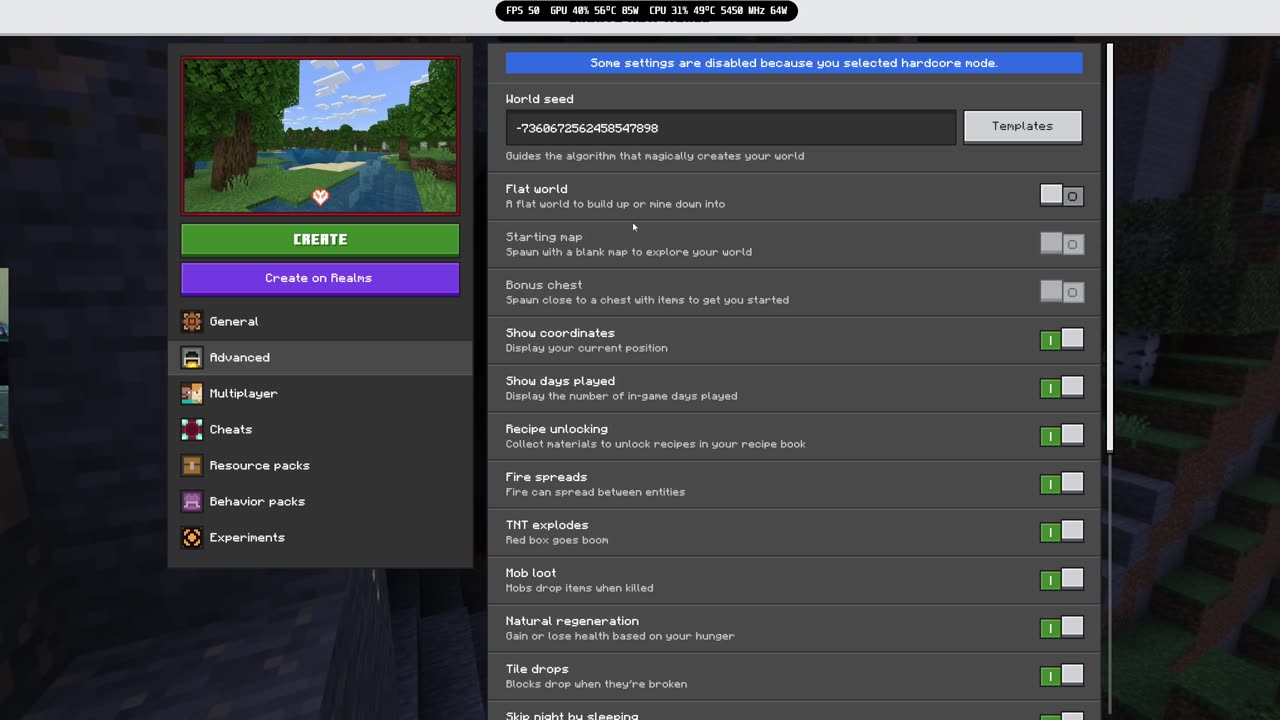
Task: Click the hardcore heart icon on thumbnail
Action: tap(320, 197)
